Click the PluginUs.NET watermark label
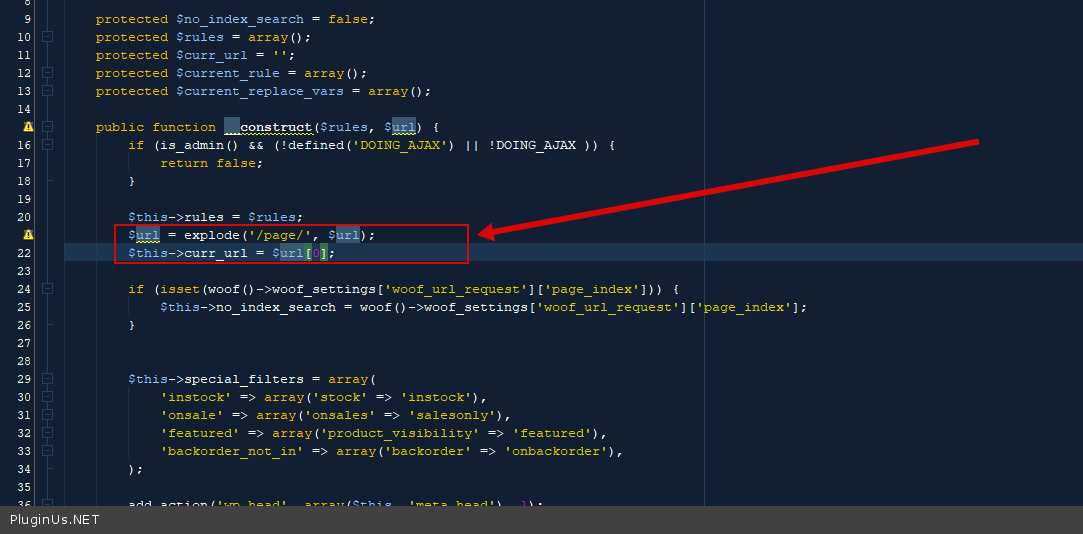1083x534 pixels. pyautogui.click(x=55, y=520)
